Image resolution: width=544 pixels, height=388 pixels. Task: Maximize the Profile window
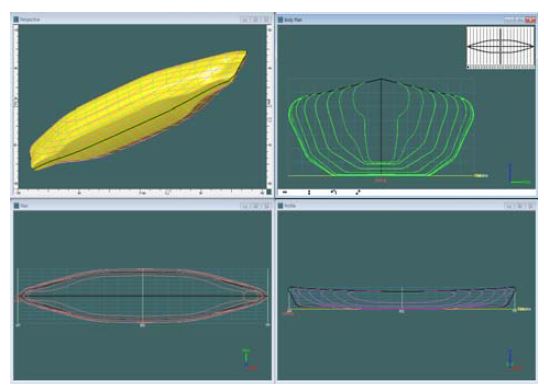pyautogui.click(x=520, y=206)
